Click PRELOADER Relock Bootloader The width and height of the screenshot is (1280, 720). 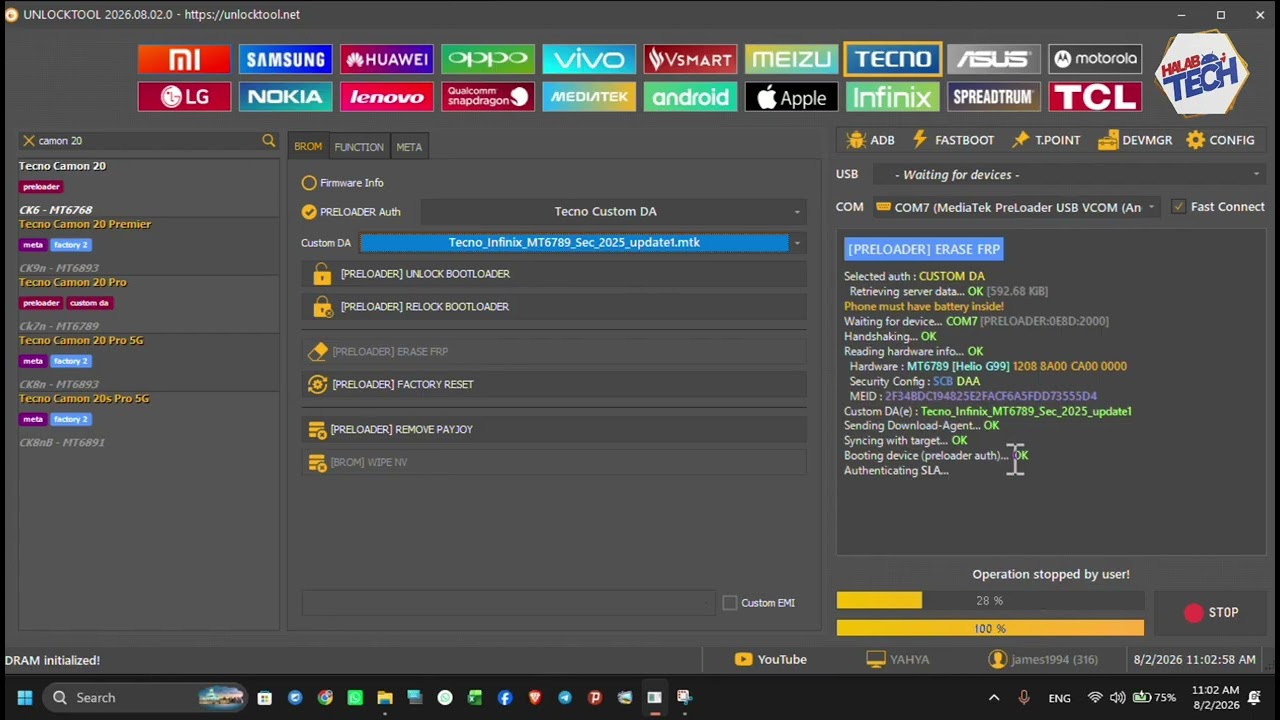(x=554, y=307)
